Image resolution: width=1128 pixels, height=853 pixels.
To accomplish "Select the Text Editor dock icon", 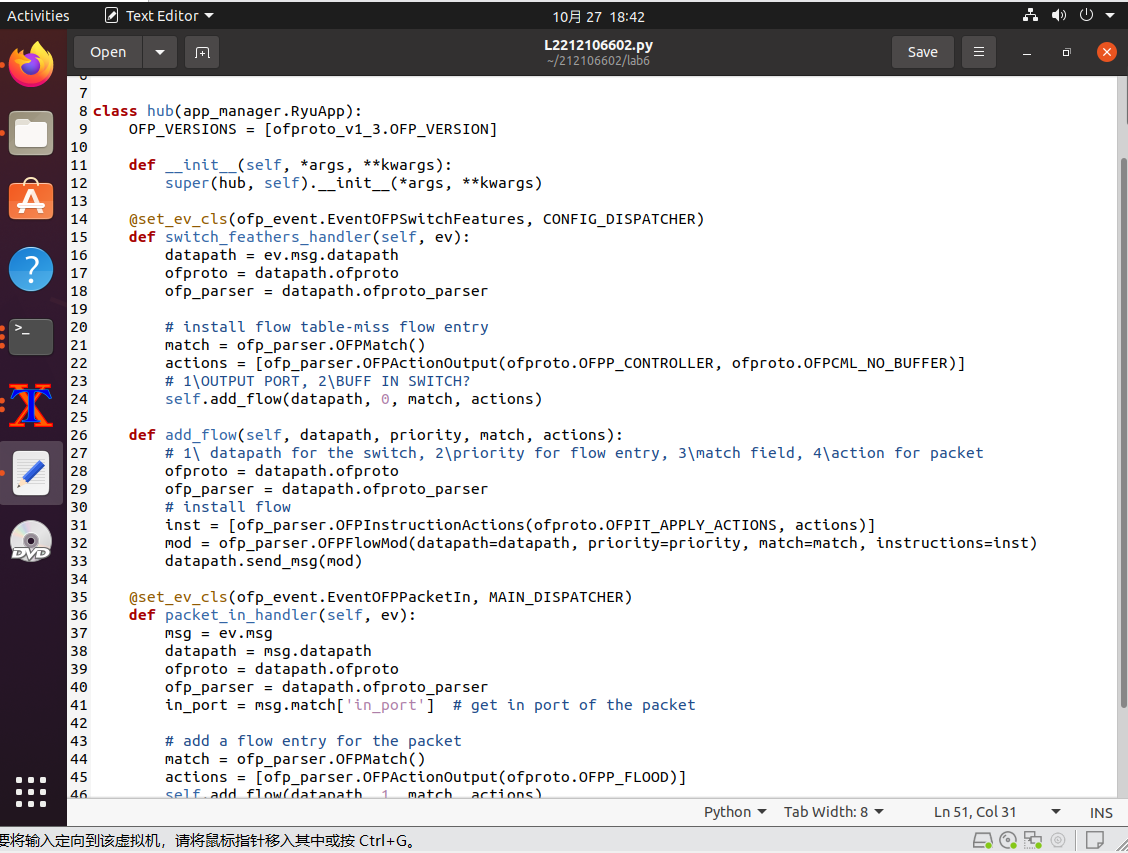I will pyautogui.click(x=31, y=473).
